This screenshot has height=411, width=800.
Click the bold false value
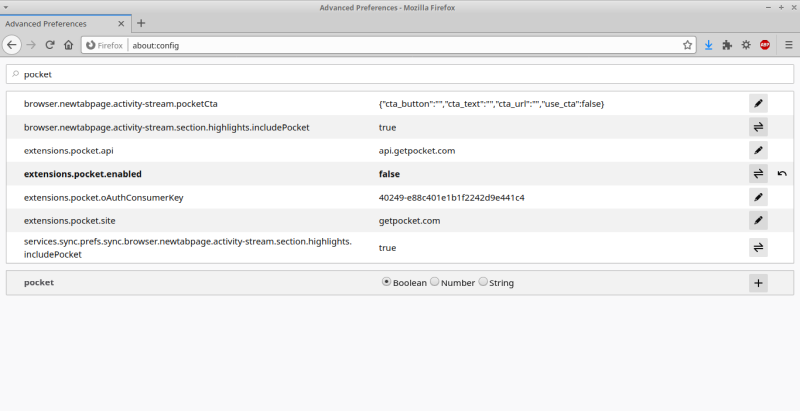(x=389, y=174)
